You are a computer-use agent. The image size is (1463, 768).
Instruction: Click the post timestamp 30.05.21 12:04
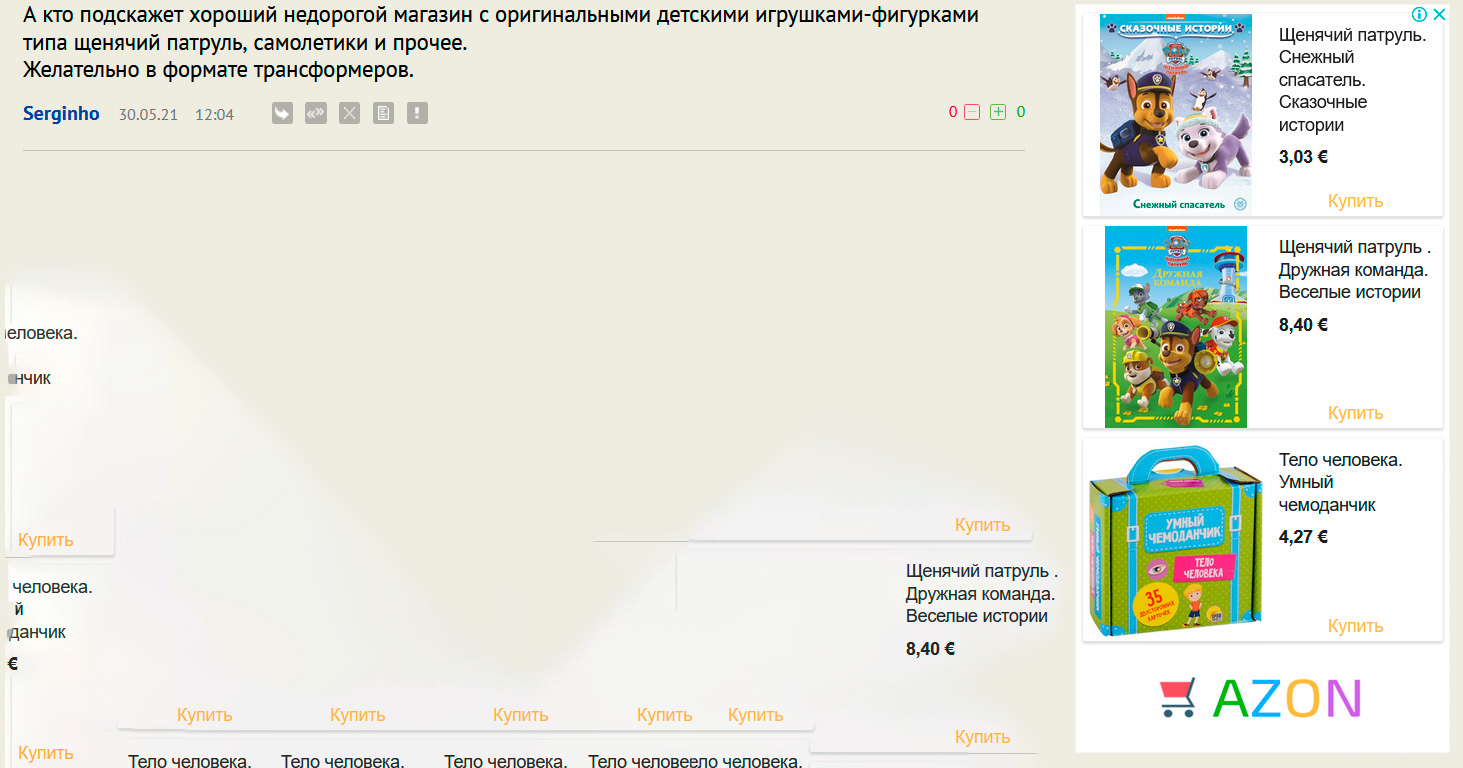pos(176,115)
